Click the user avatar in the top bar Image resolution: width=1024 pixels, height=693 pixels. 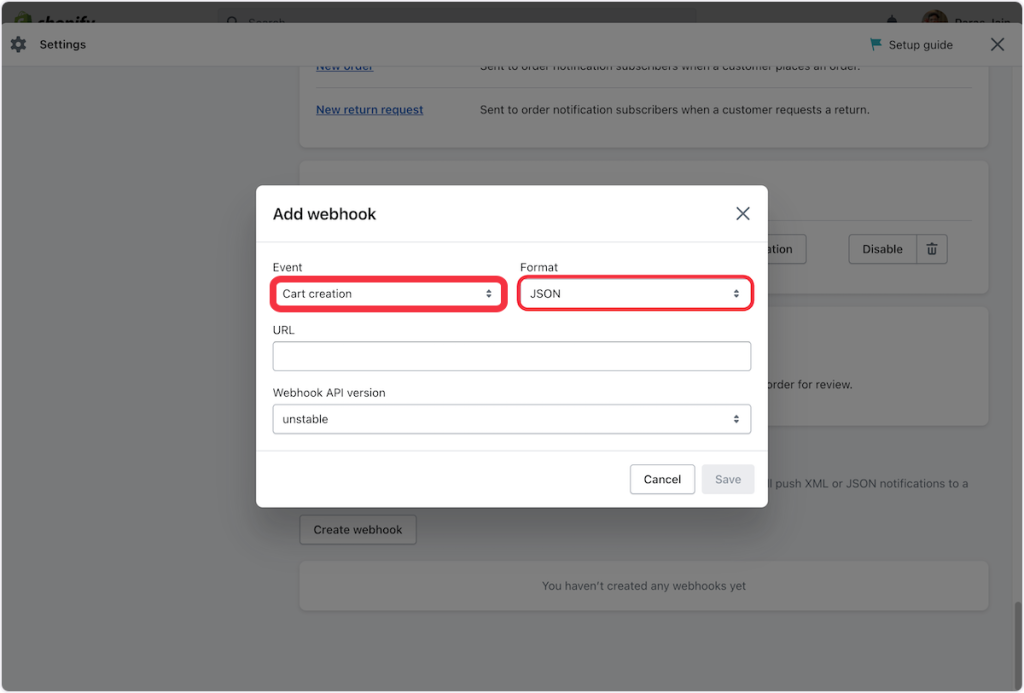934,19
